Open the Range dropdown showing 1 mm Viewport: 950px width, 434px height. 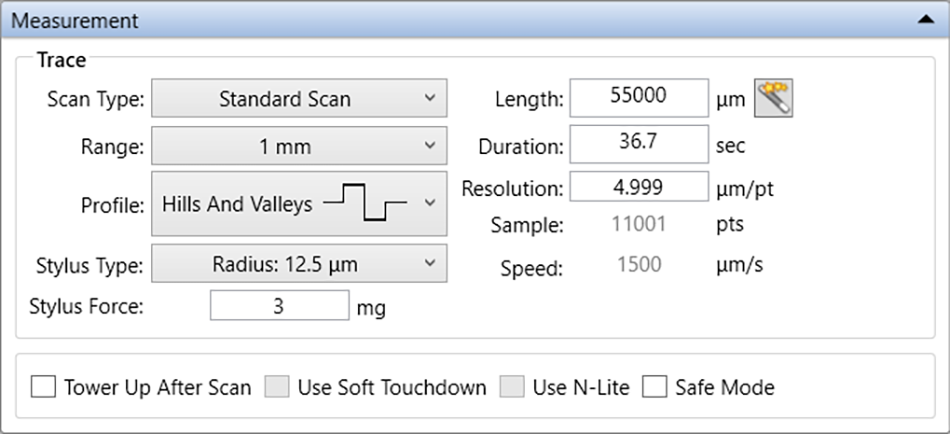pos(299,145)
